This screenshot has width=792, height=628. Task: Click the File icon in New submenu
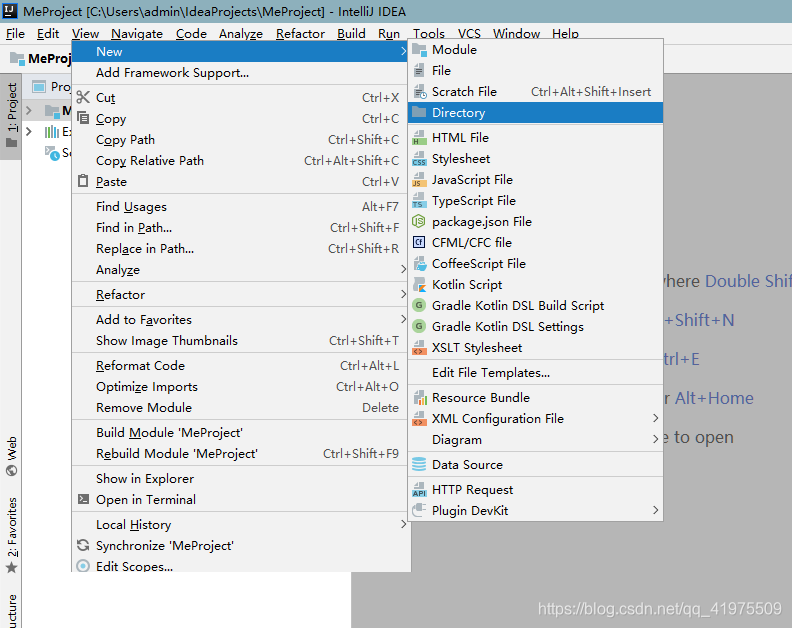tap(419, 71)
